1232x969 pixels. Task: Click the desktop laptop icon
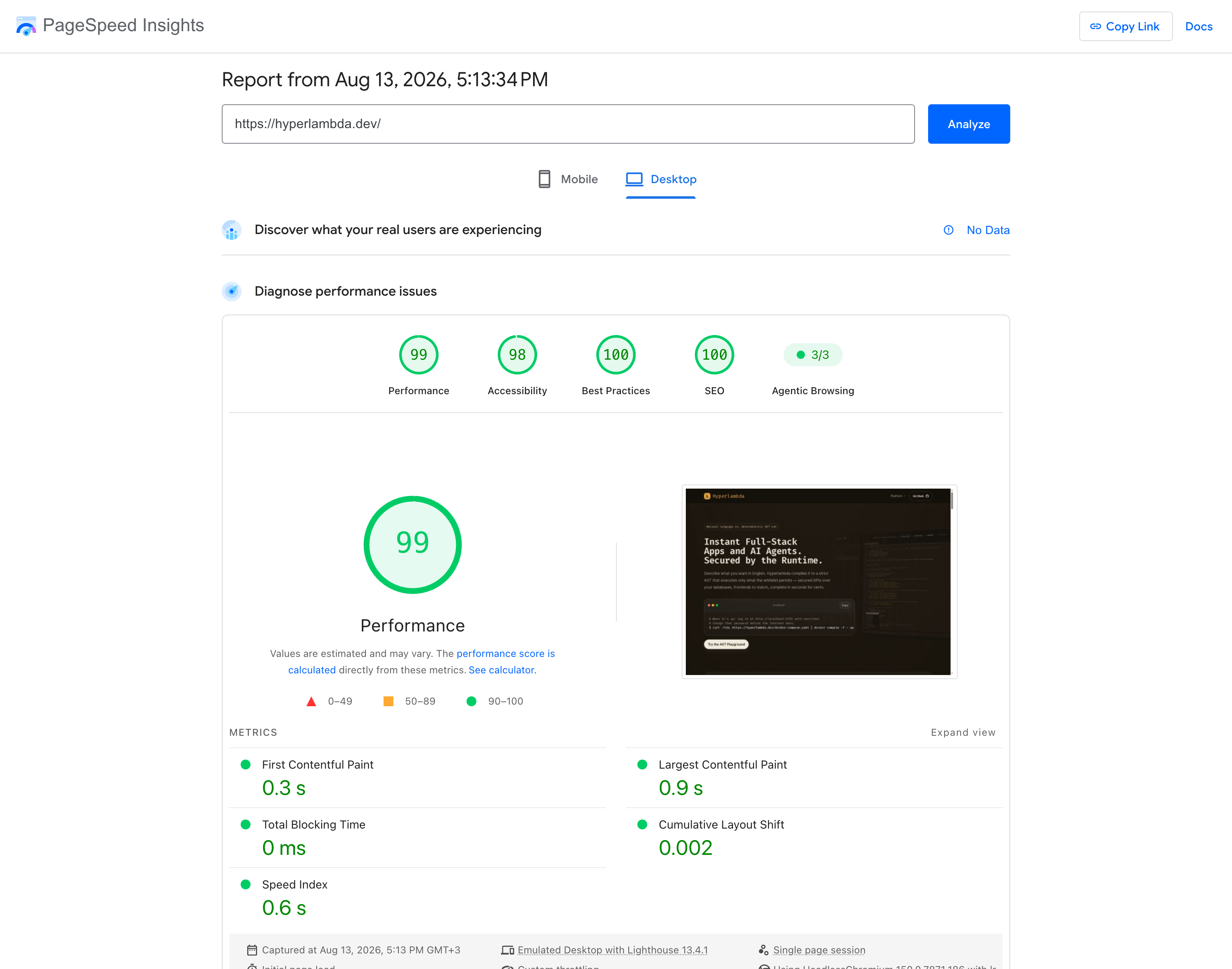634,179
